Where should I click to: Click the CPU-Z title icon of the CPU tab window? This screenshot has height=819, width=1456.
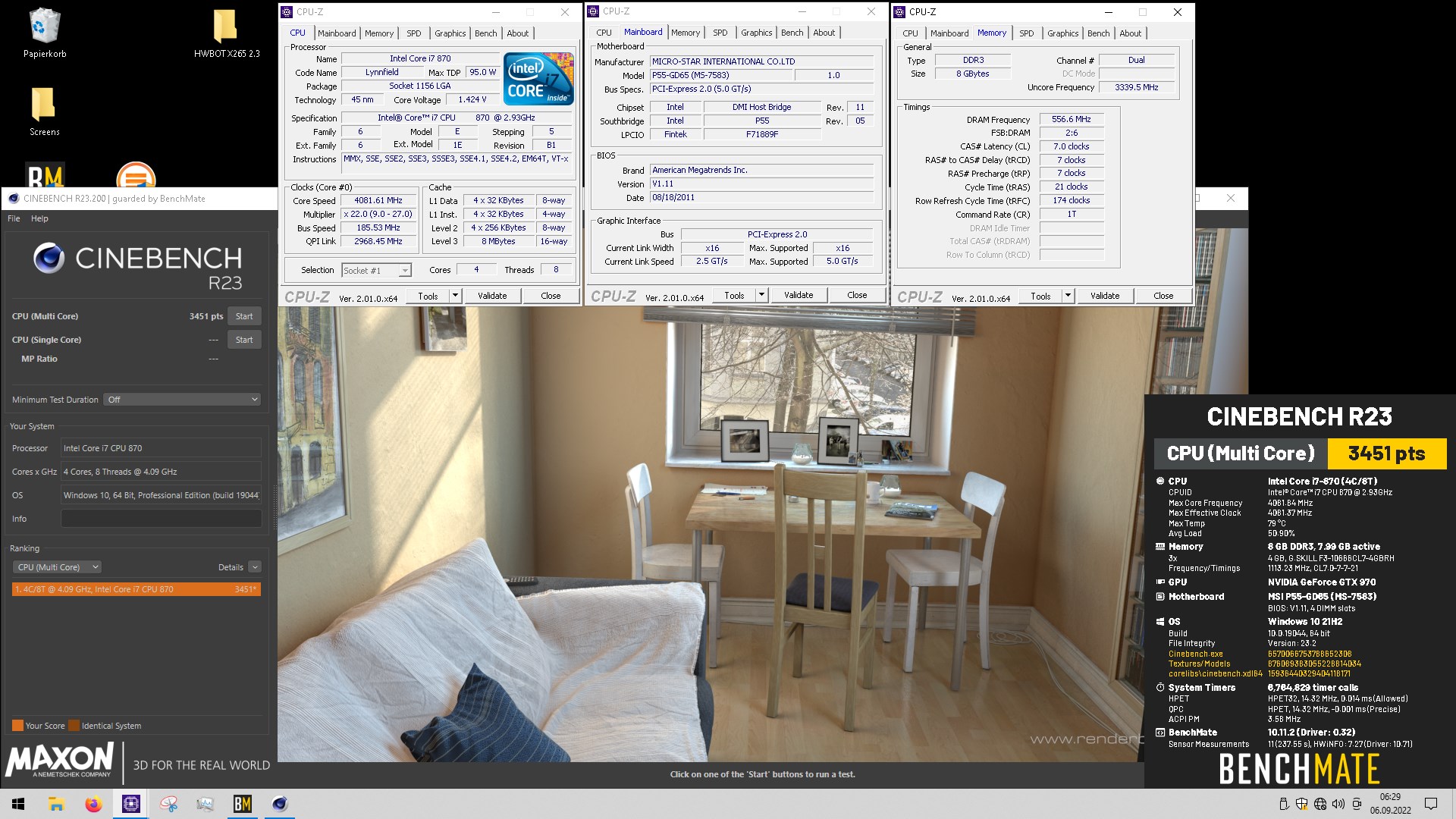pyautogui.click(x=287, y=12)
